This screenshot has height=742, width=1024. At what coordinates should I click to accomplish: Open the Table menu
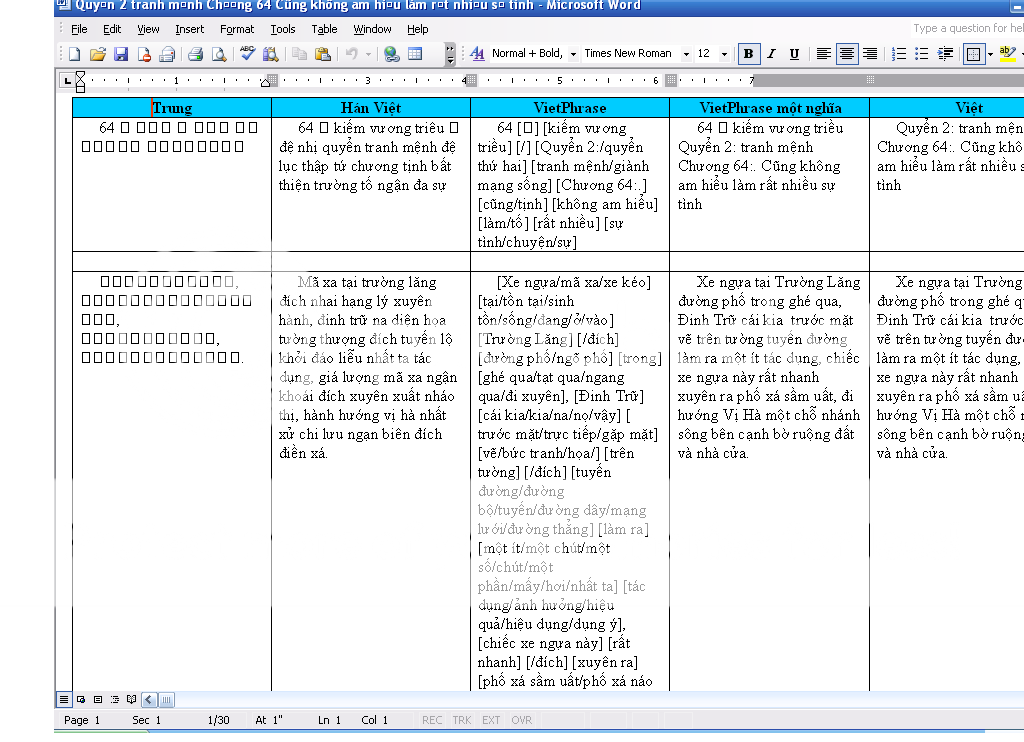pyautogui.click(x=324, y=29)
